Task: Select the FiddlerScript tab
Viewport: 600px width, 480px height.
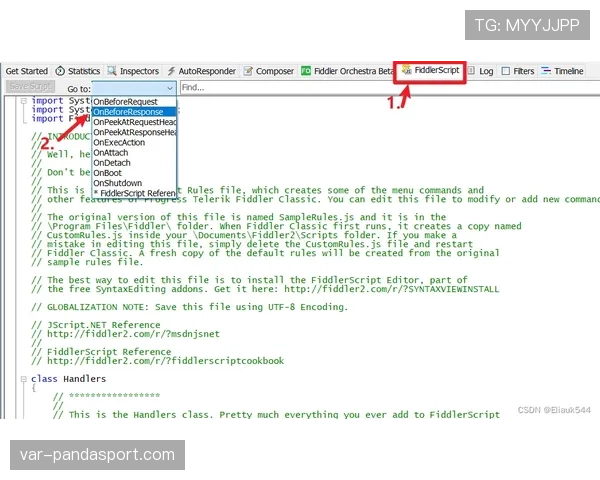Action: click(x=430, y=70)
